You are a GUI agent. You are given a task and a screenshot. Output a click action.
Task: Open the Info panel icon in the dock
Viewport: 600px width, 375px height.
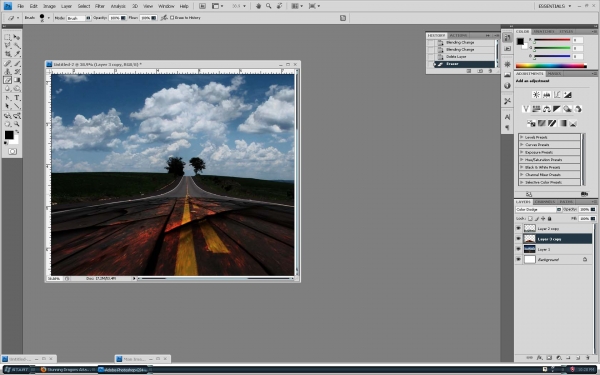(x=507, y=86)
